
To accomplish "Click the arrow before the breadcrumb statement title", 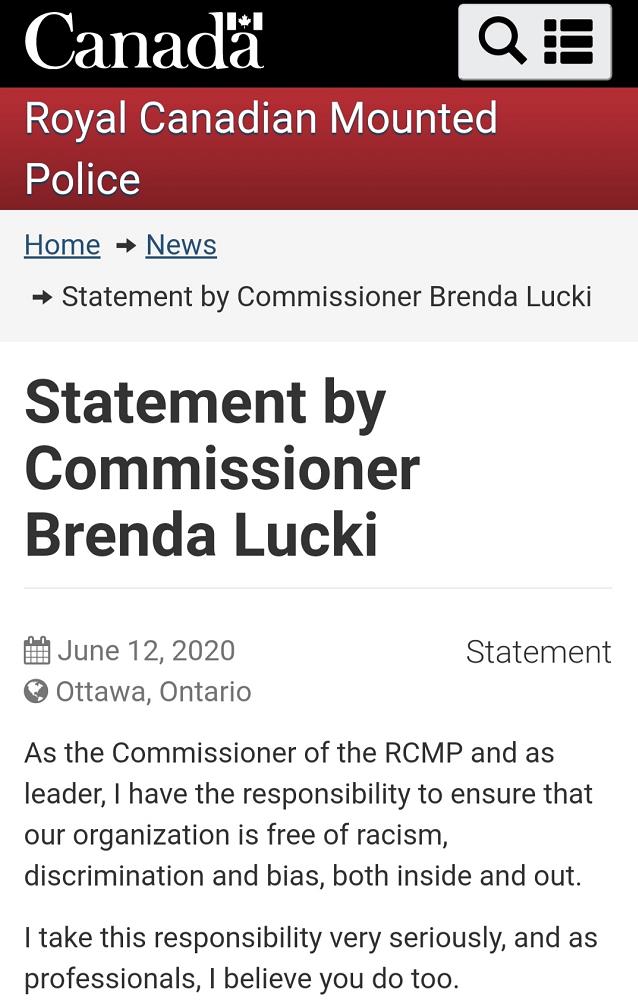I will (42, 297).
